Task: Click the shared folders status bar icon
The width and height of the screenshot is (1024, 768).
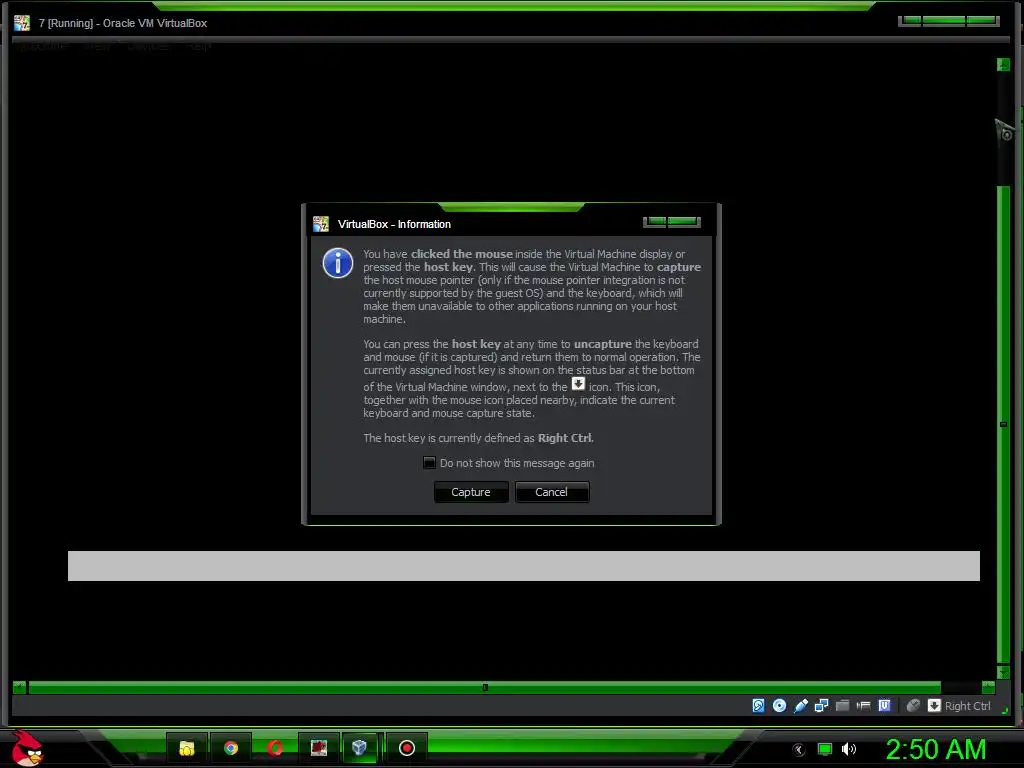Action: coord(842,705)
